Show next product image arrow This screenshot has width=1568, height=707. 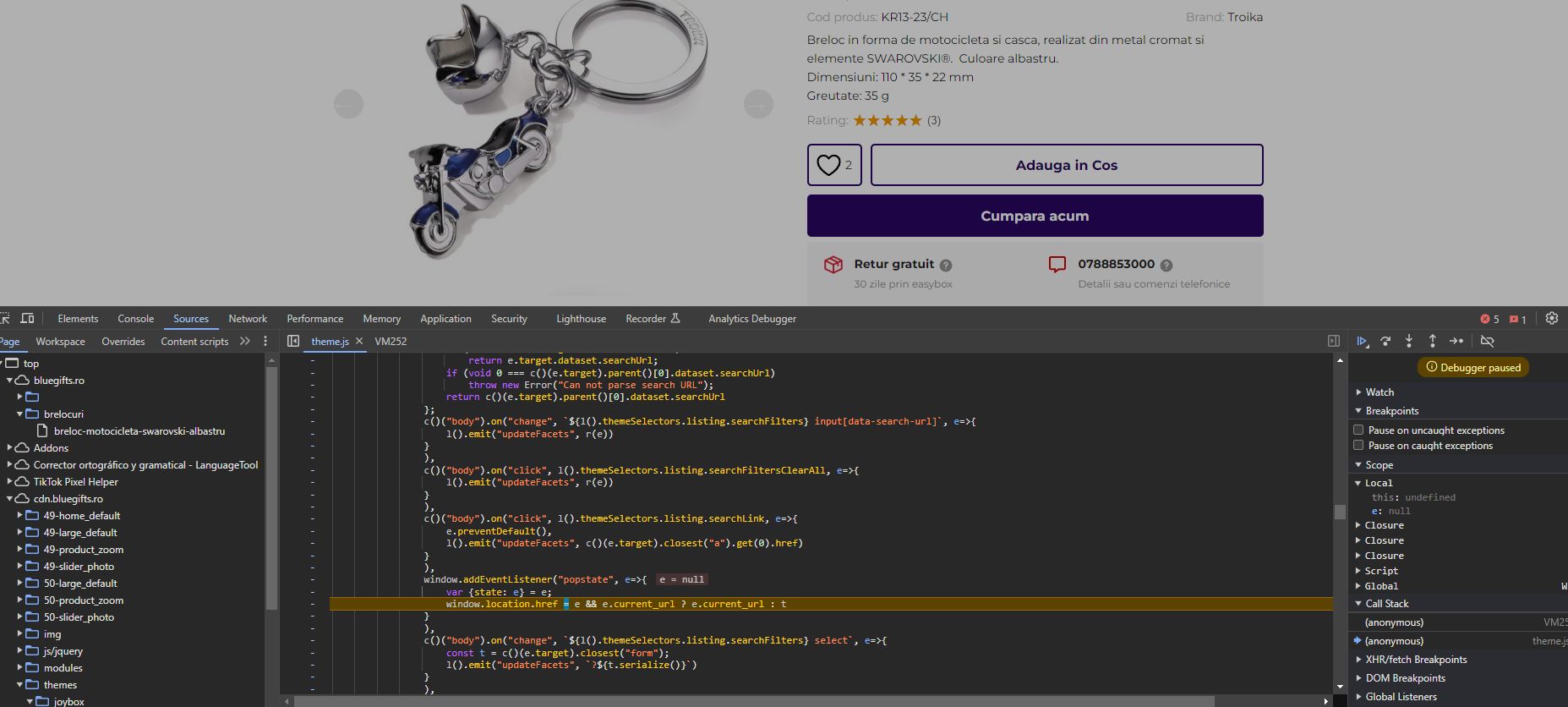(758, 104)
